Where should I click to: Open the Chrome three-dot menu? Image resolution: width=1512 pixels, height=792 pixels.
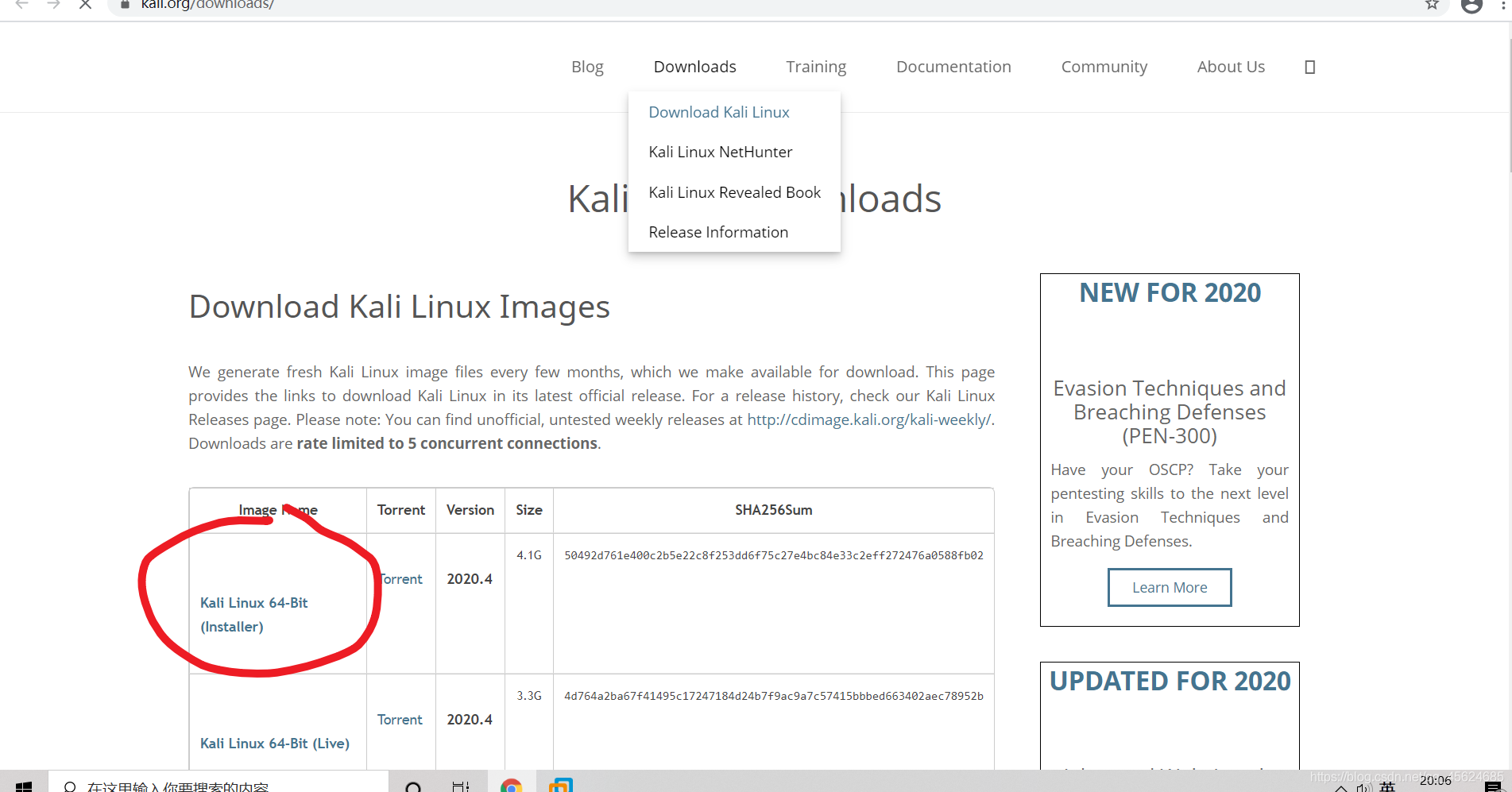[1502, 6]
